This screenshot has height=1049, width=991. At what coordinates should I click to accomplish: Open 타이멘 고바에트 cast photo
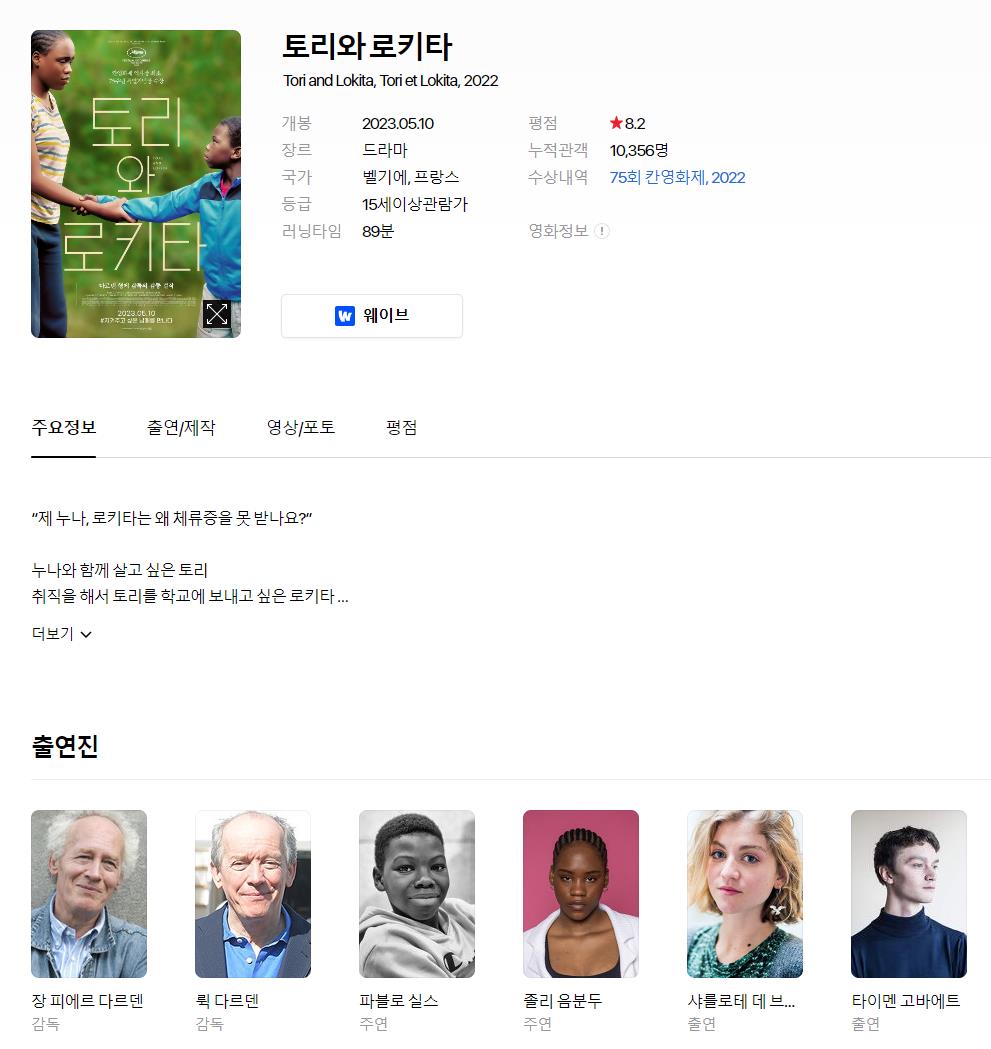click(x=909, y=894)
